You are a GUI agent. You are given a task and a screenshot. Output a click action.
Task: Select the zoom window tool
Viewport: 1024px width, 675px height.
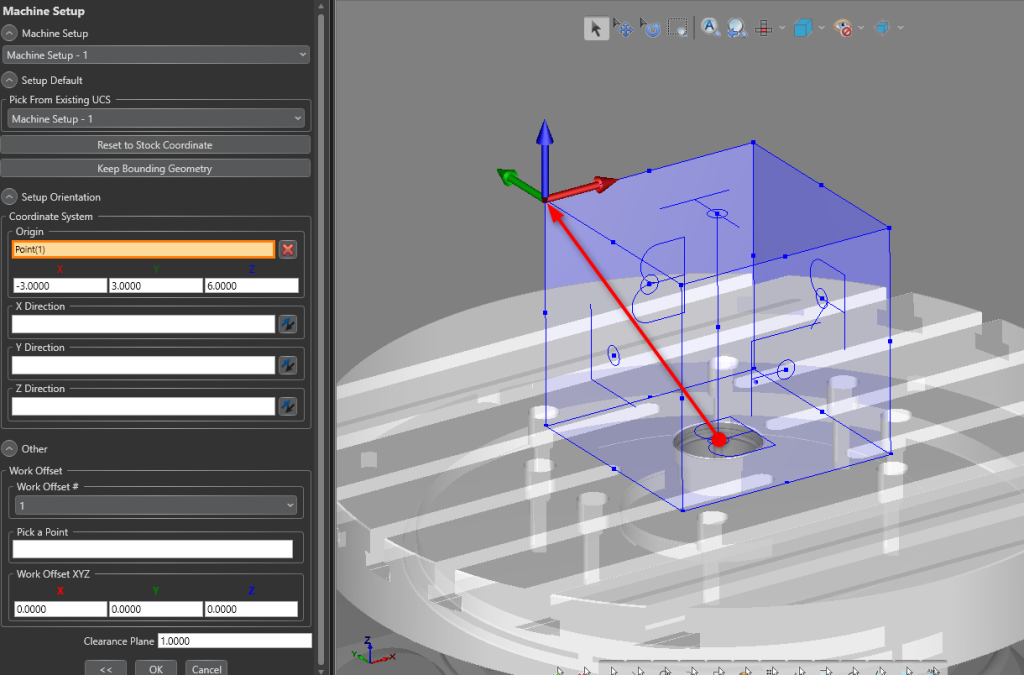click(678, 27)
